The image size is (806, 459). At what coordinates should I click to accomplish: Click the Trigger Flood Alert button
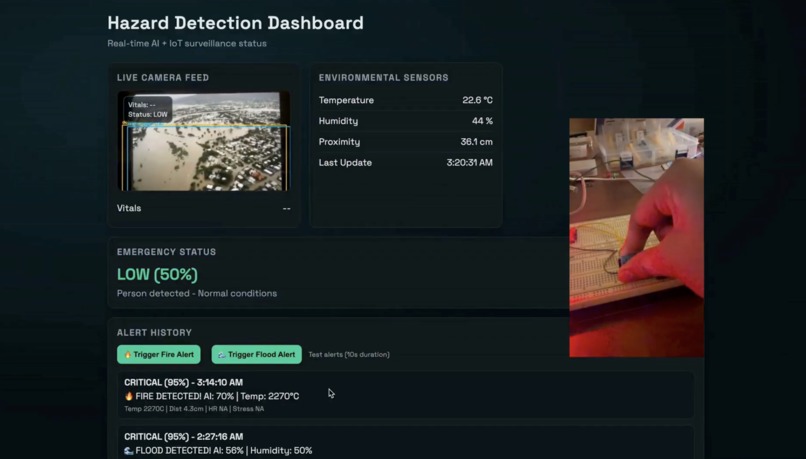257,355
